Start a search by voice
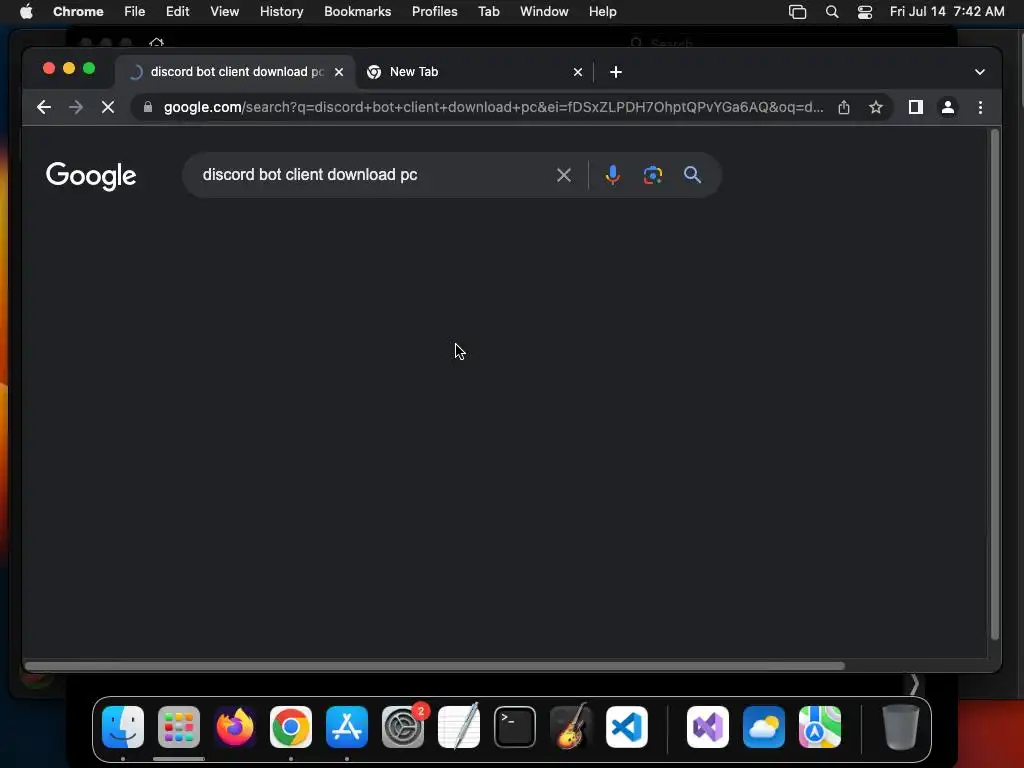1024x768 pixels. coord(613,175)
